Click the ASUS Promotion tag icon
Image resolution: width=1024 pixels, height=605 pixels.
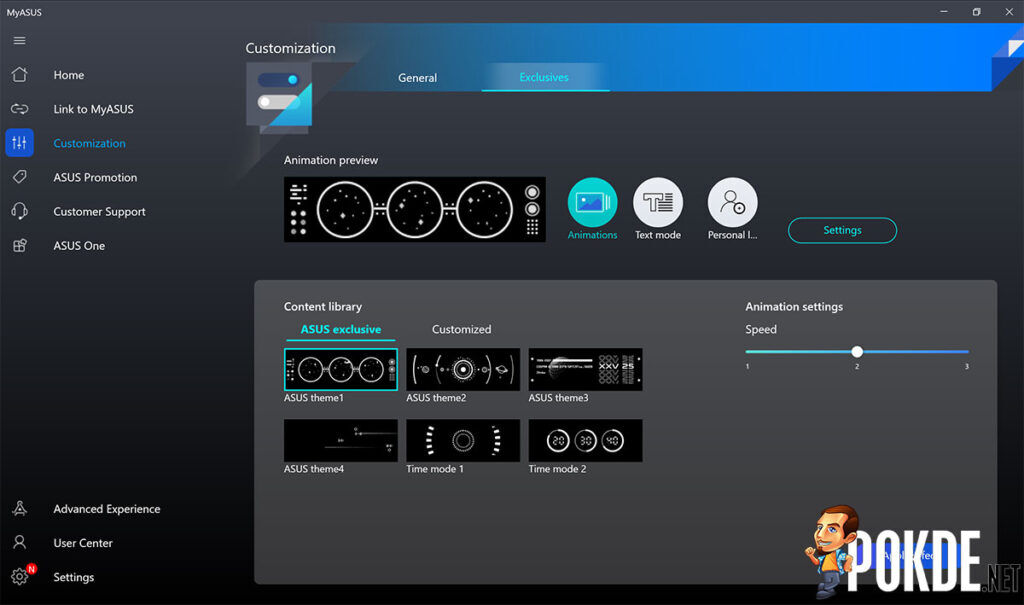coord(20,176)
